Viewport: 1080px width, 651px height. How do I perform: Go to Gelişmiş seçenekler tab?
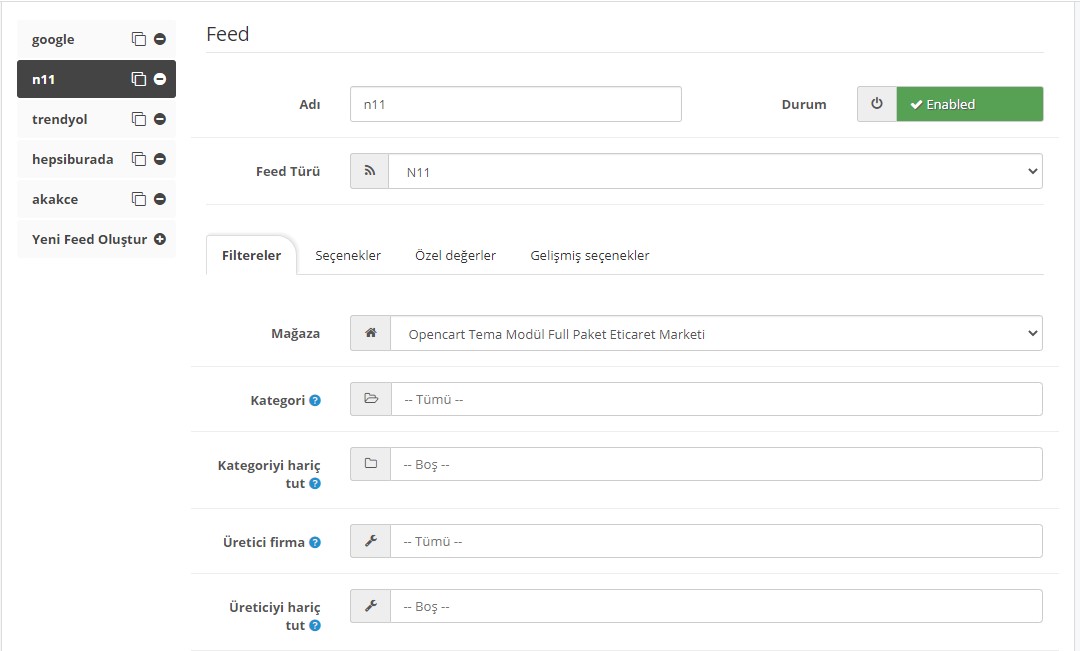[589, 255]
